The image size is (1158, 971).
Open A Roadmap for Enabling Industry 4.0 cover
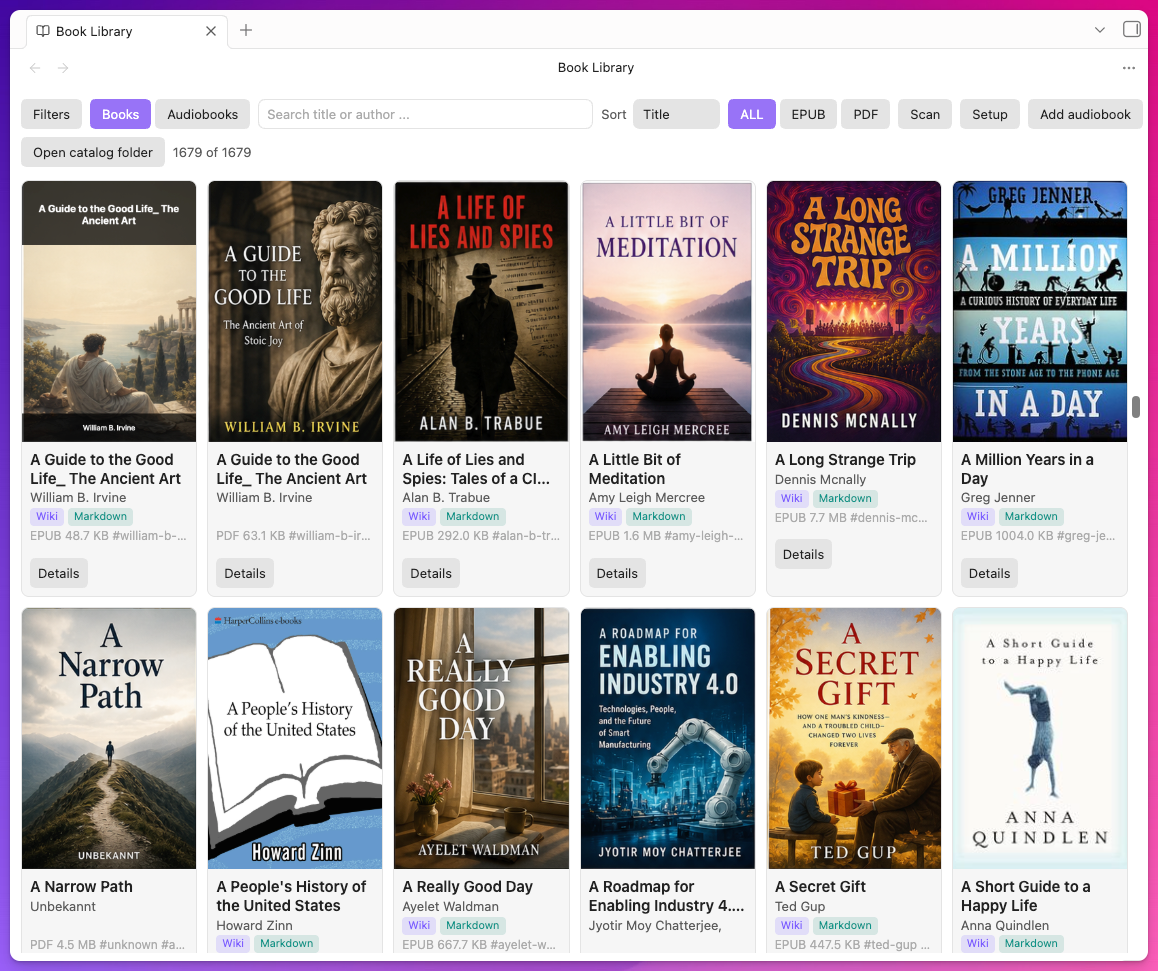click(x=668, y=738)
